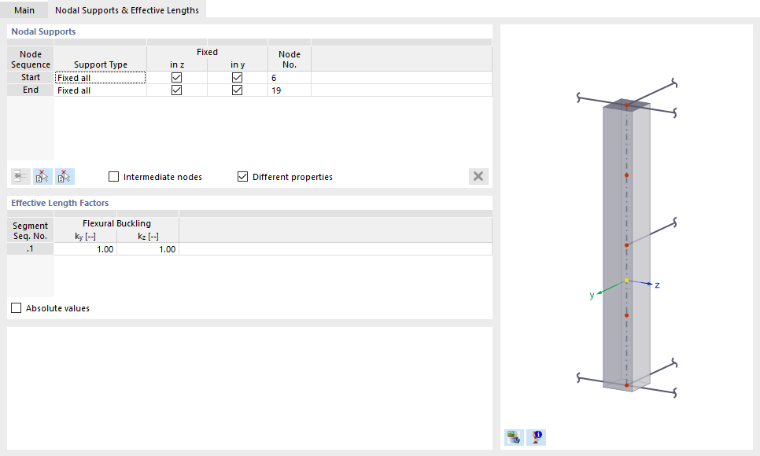Viewport: 760px width, 456px height.
Task: Click the first delete nodal support icon
Action: click(x=43, y=176)
